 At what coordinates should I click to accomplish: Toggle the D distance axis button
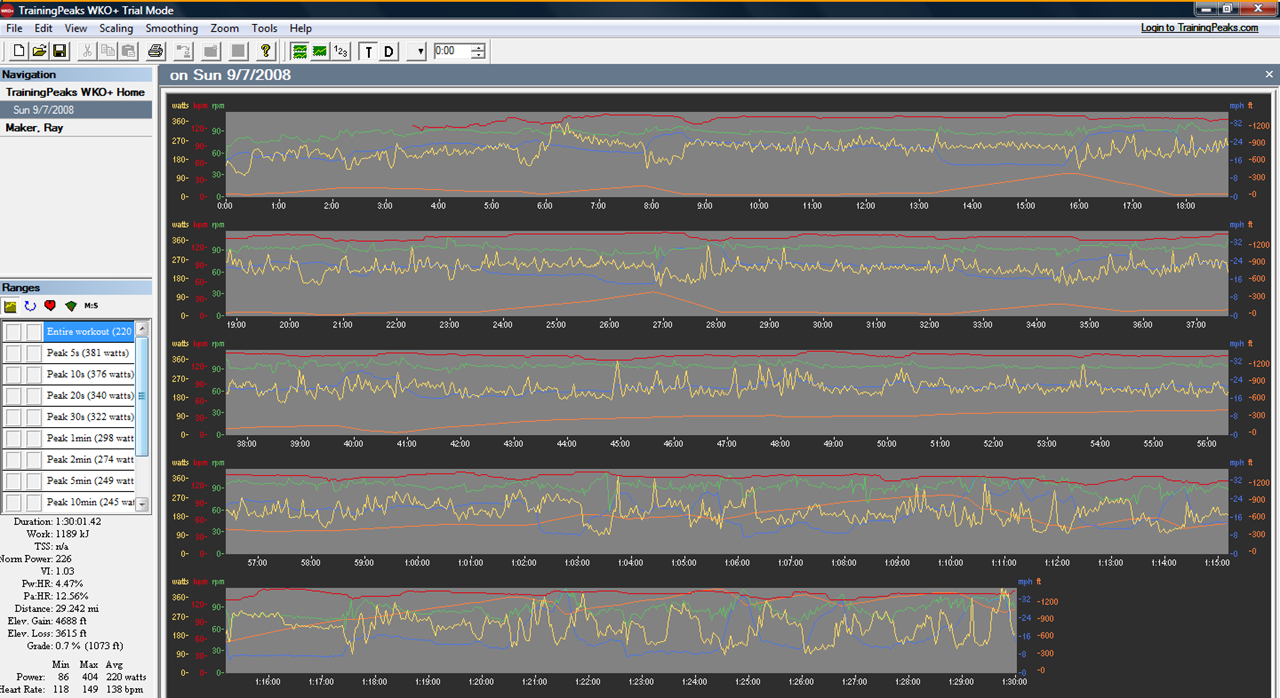tap(389, 51)
